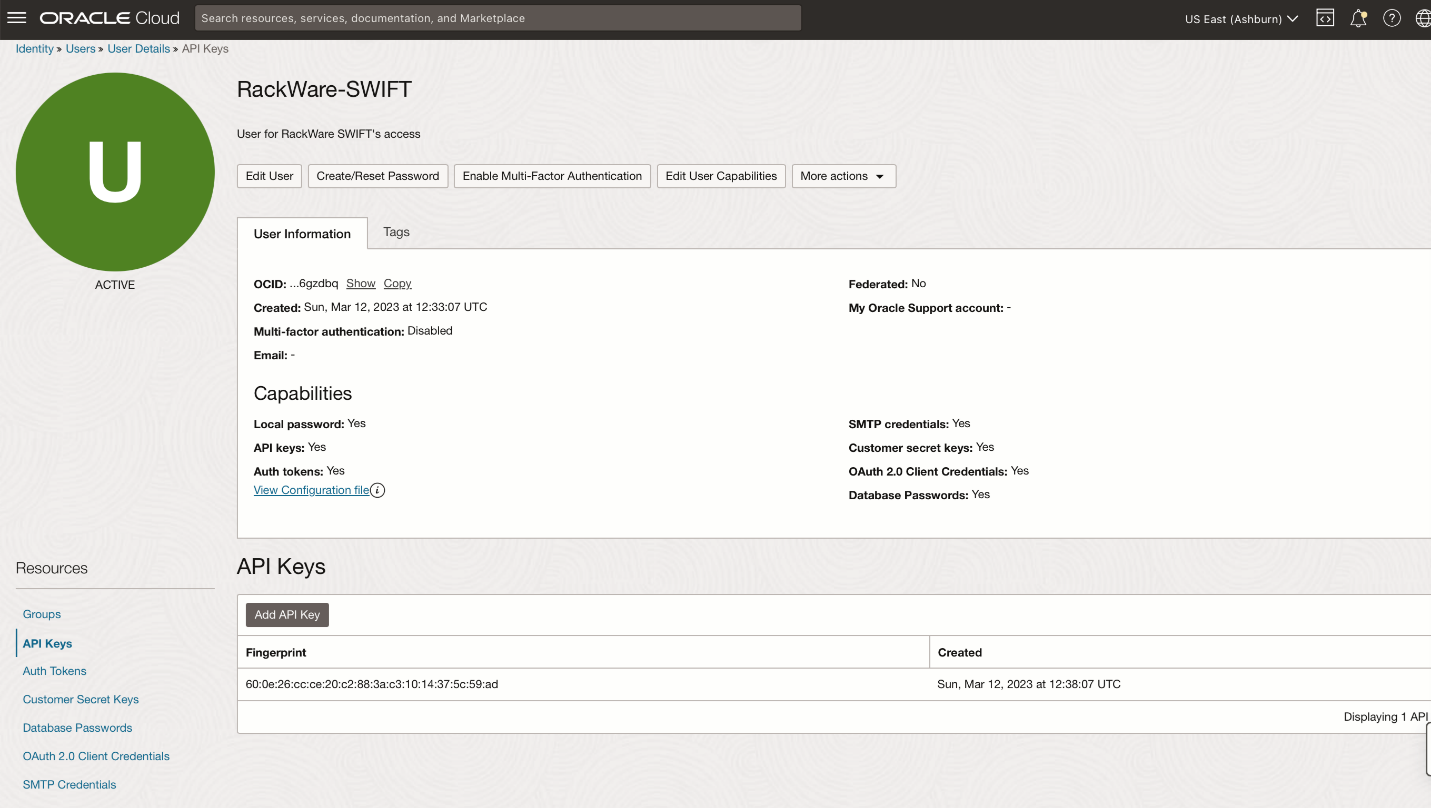Click the OCID value ...6gzdbq
The image size is (1431, 808).
point(314,284)
